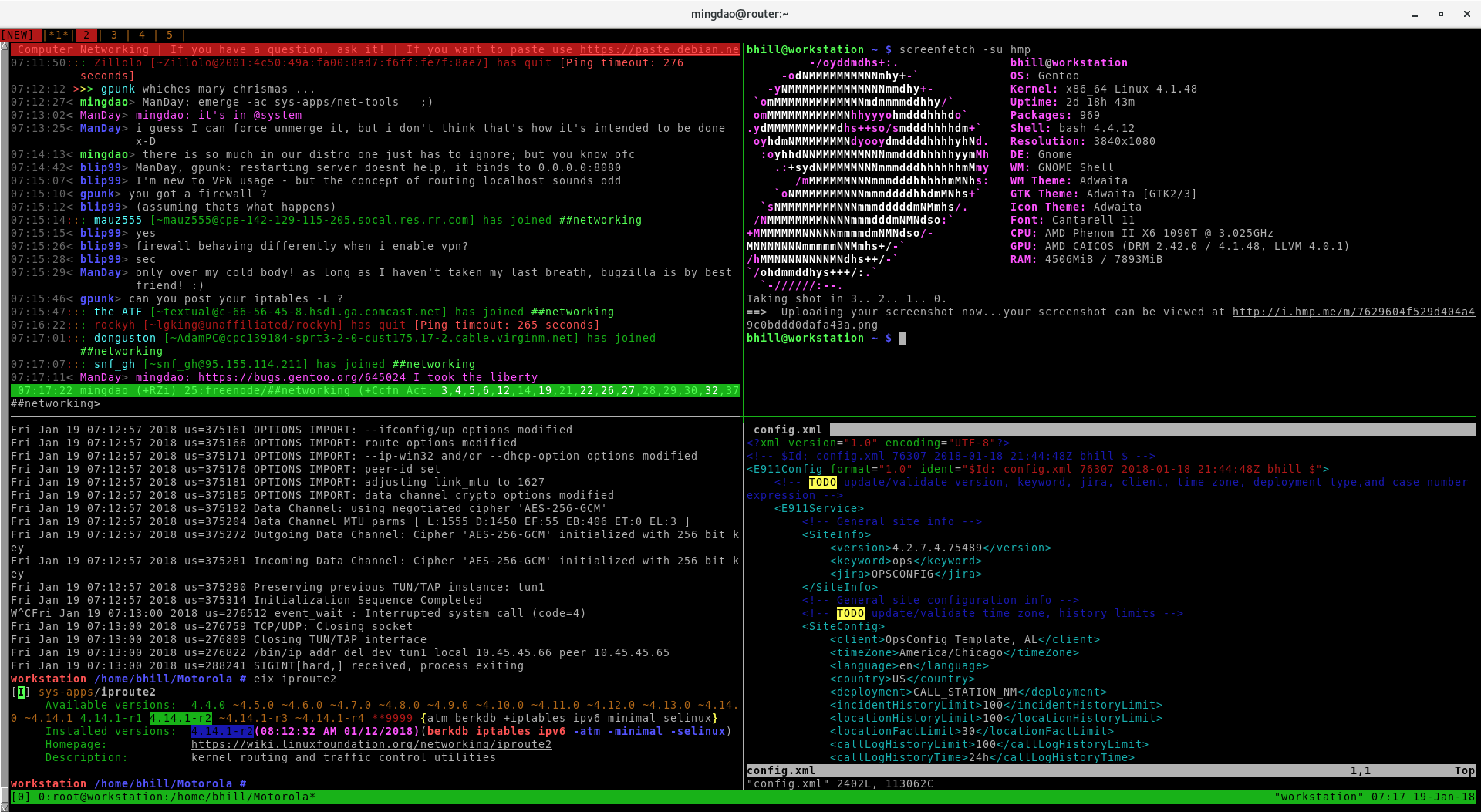The image size is (1481, 812).
Task: Click tmux window '0:root@workstation' in status bar
Action: pos(177,797)
